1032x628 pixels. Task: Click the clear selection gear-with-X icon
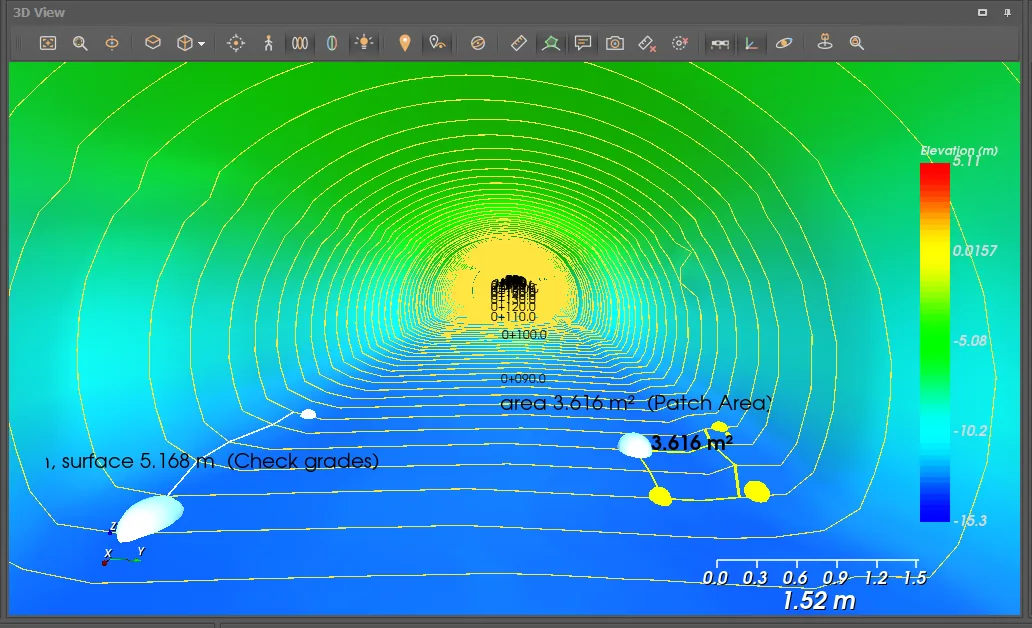(680, 43)
